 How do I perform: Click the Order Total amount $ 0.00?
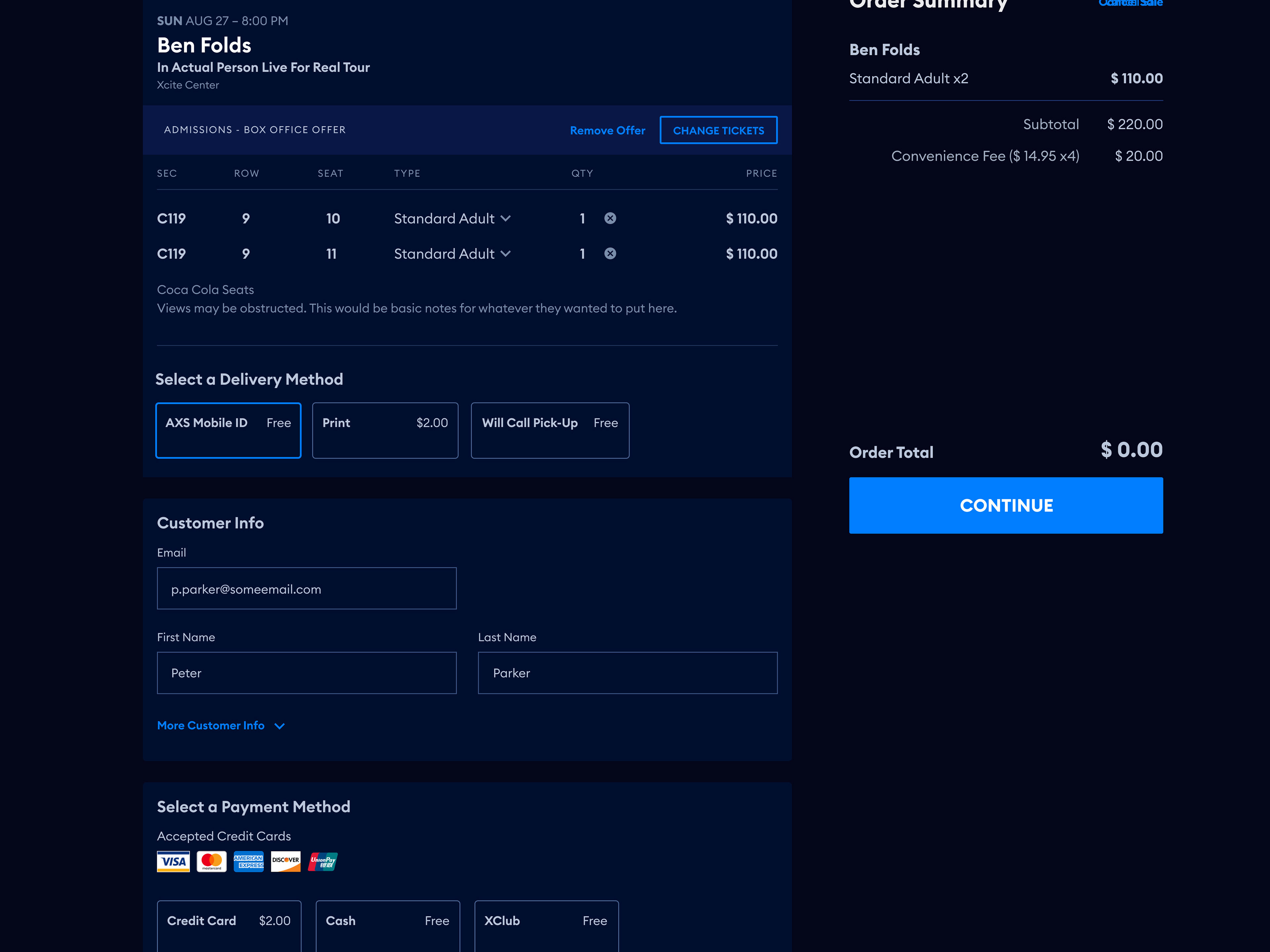[1132, 450]
